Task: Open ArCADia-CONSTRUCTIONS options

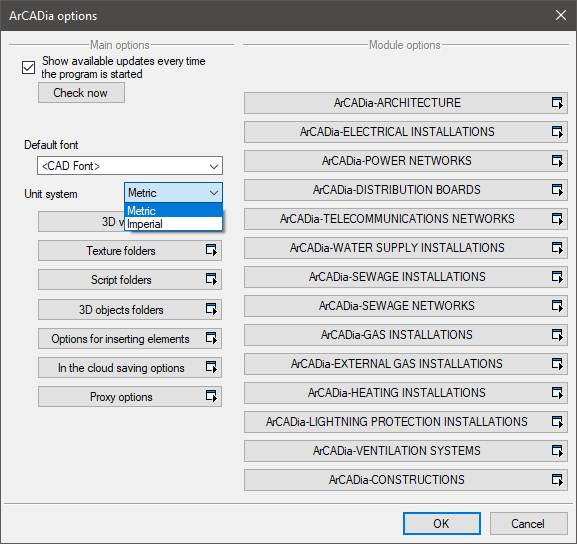Action: (406, 480)
